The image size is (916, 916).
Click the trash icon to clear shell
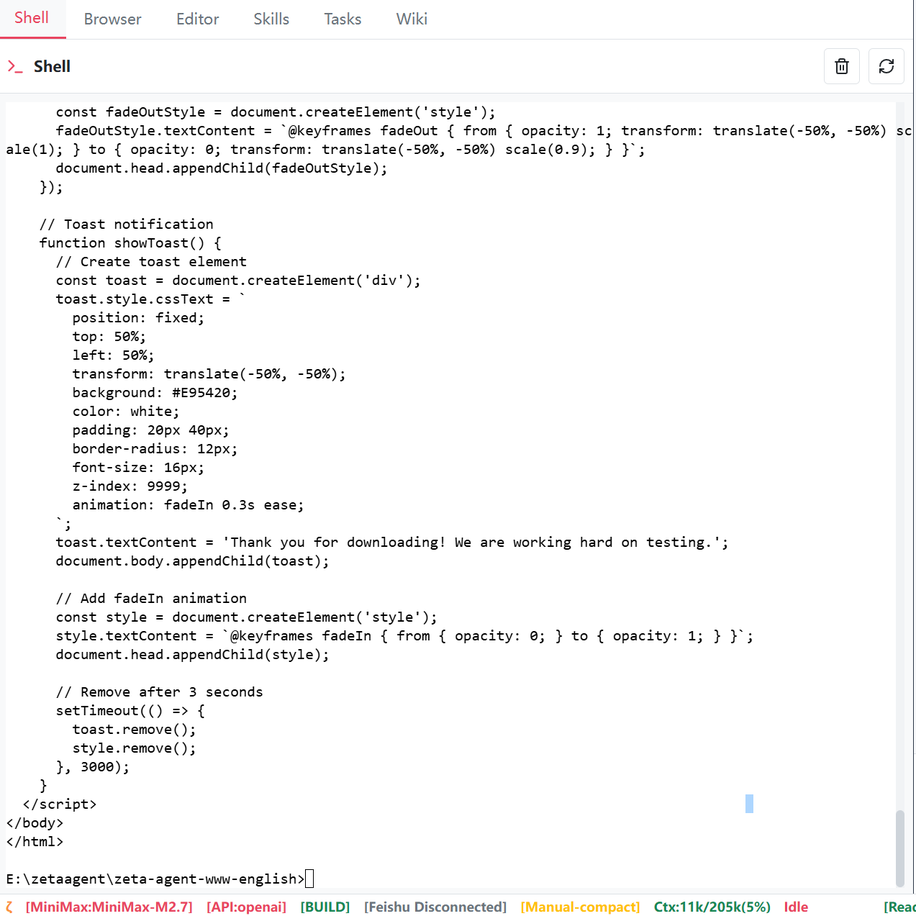841,66
